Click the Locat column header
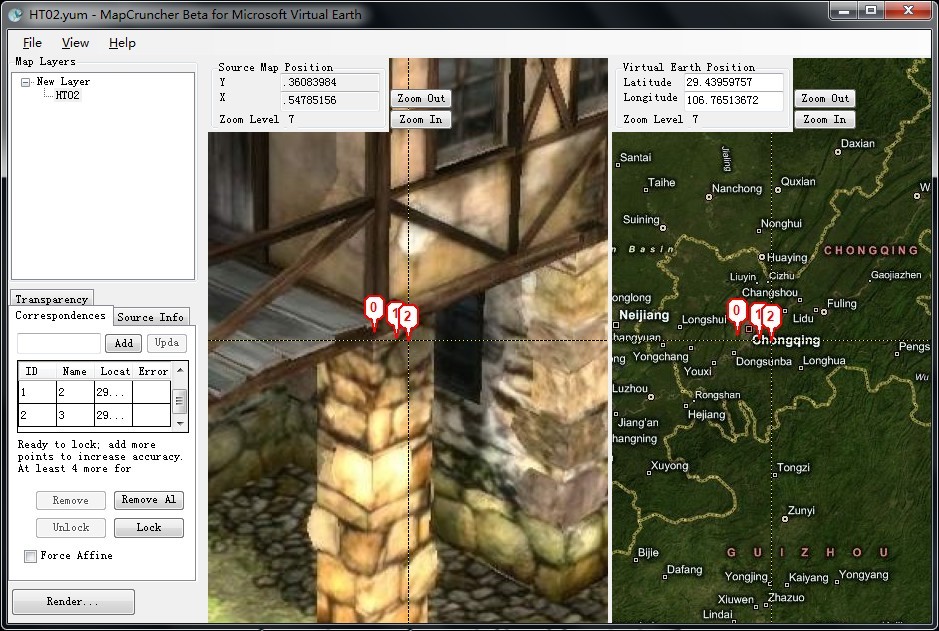Viewport: 939px width, 631px height. click(x=114, y=371)
